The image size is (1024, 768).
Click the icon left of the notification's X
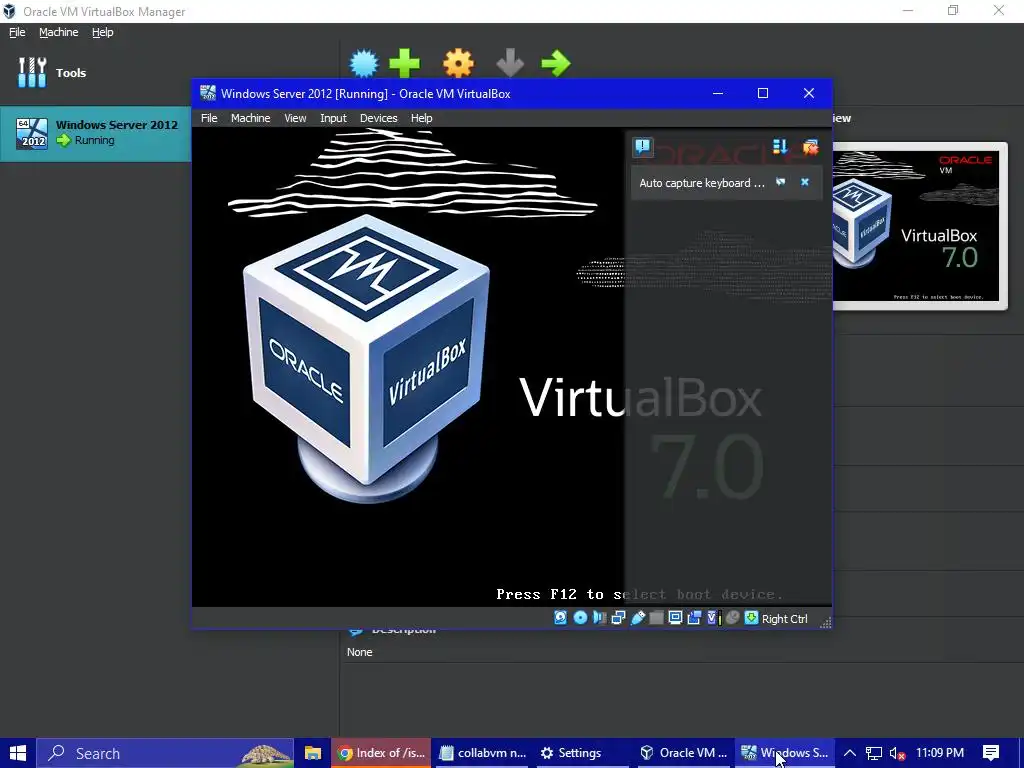pos(780,182)
